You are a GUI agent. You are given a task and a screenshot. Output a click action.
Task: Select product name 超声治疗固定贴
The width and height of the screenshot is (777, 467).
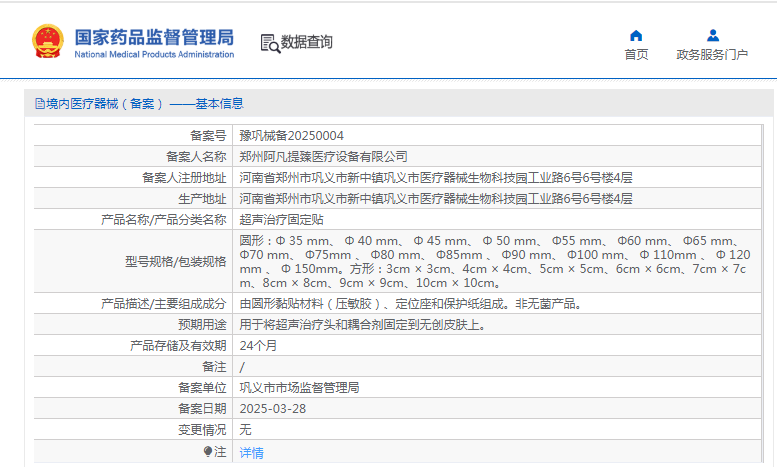[281, 220]
